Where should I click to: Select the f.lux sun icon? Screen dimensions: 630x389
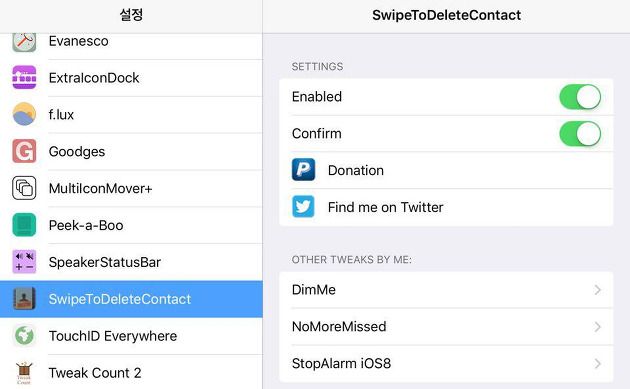24,114
